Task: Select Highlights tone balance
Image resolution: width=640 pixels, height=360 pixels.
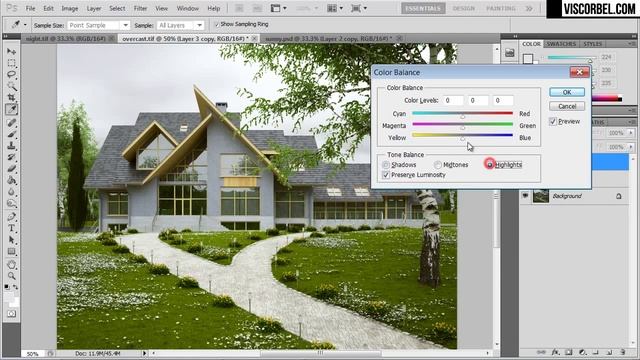Action: click(x=489, y=164)
